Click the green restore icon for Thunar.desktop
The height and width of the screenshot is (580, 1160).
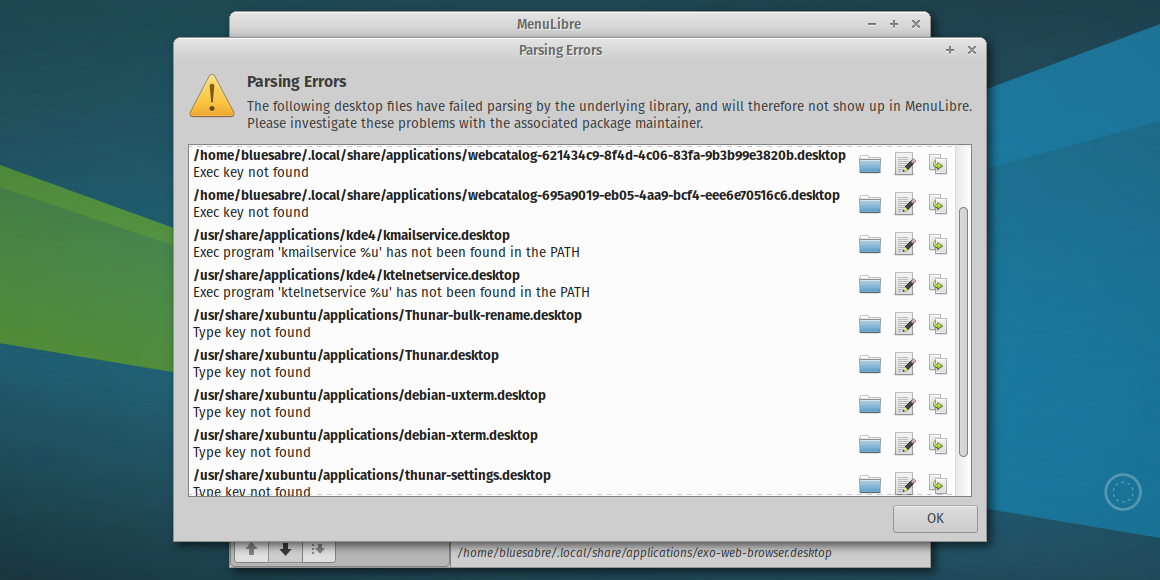(x=938, y=364)
